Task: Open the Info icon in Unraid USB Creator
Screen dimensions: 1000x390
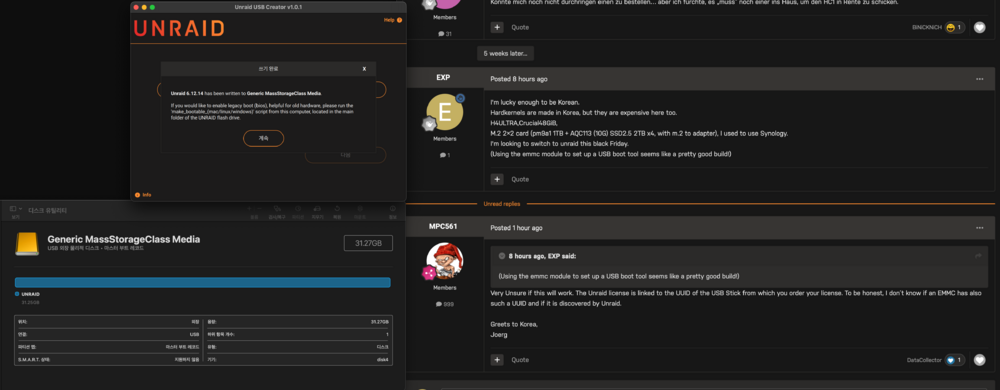Action: coord(137,195)
